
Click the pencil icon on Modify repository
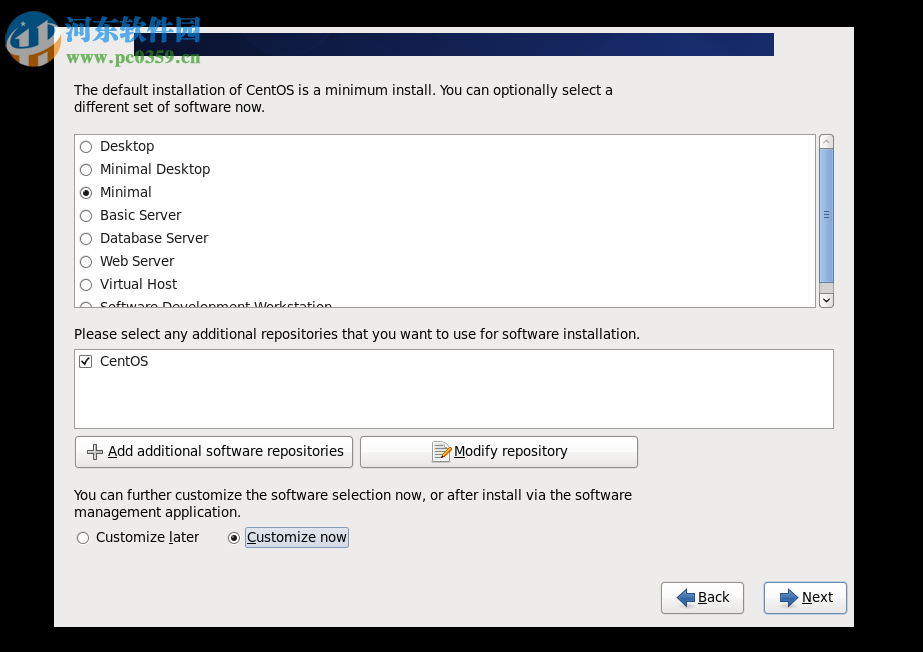440,451
